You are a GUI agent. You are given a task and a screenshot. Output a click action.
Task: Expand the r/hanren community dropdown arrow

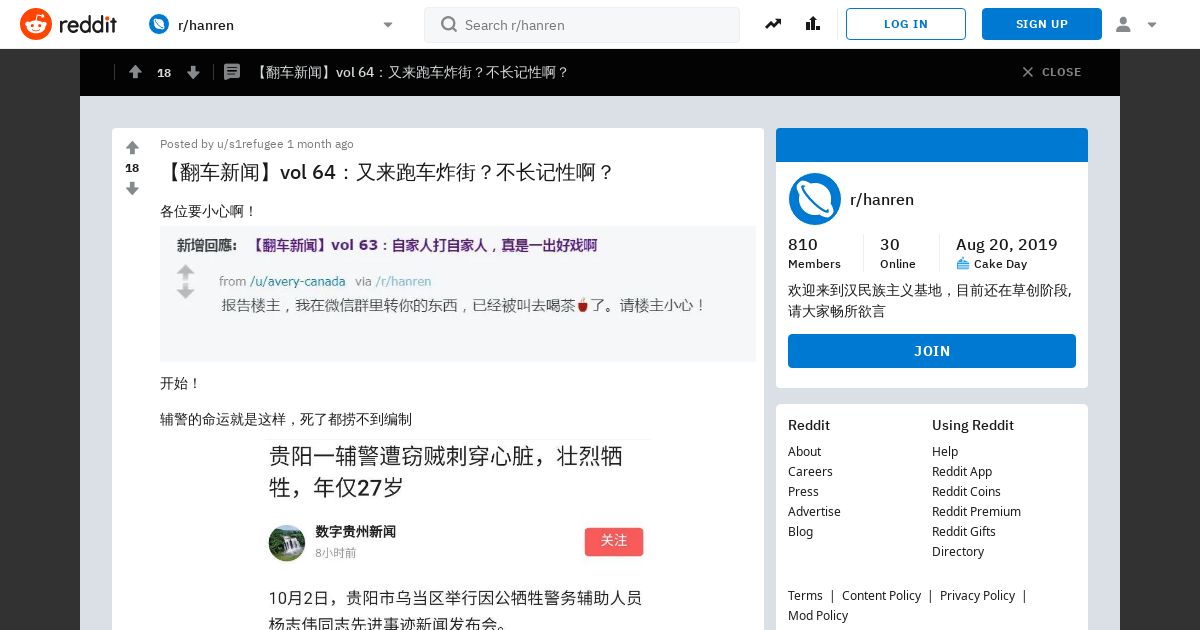point(388,25)
